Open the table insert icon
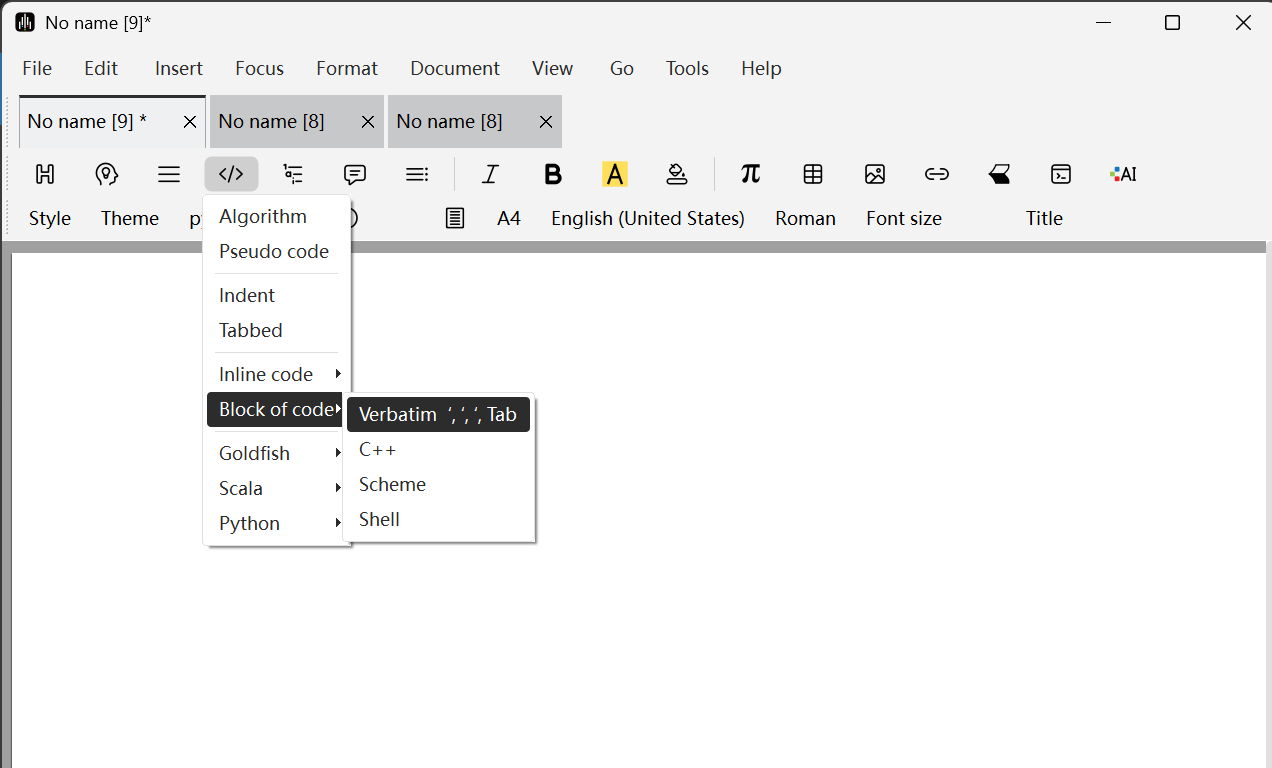 (813, 174)
